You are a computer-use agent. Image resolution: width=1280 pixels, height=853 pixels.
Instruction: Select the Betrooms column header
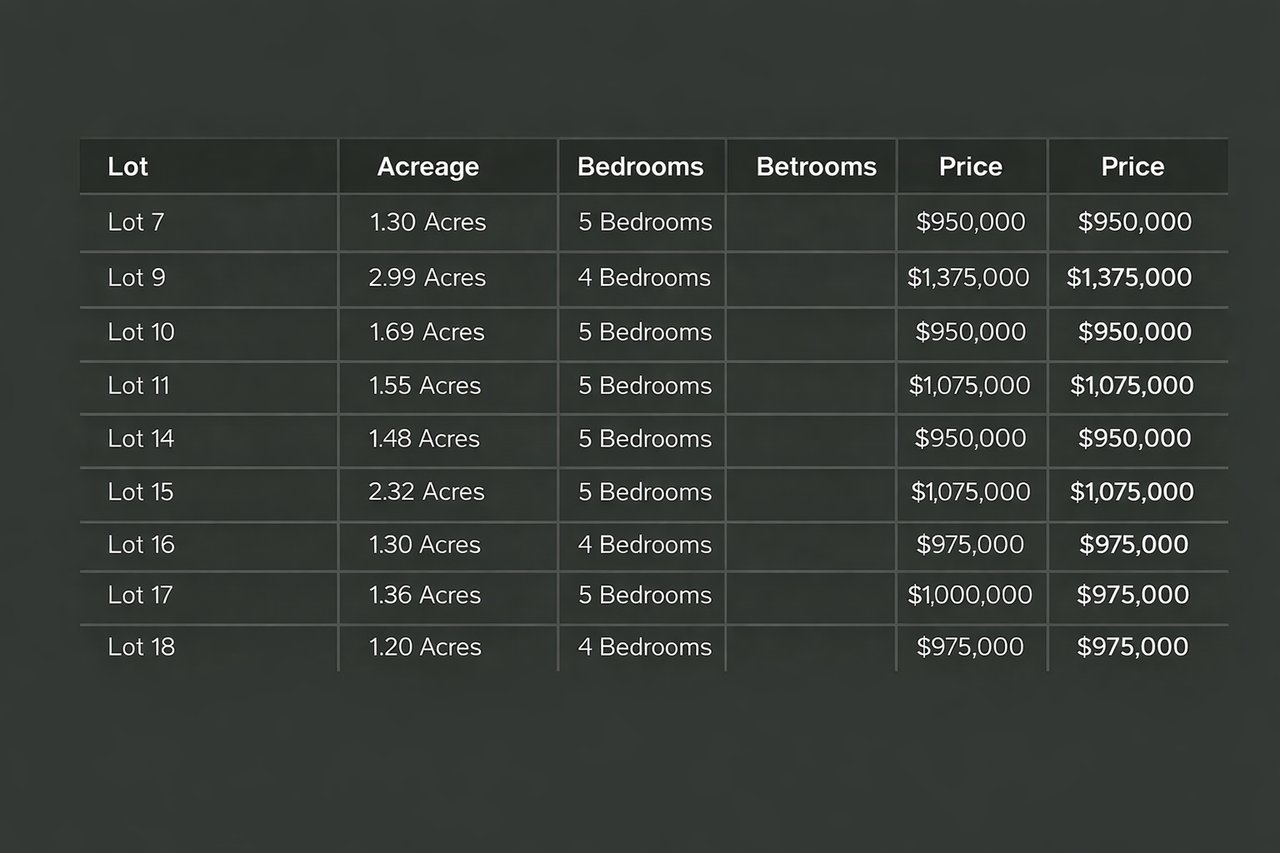click(816, 167)
